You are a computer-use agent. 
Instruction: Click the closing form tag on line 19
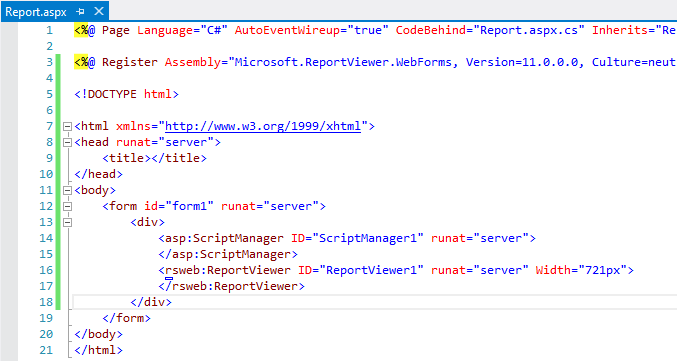pyautogui.click(x=126, y=318)
